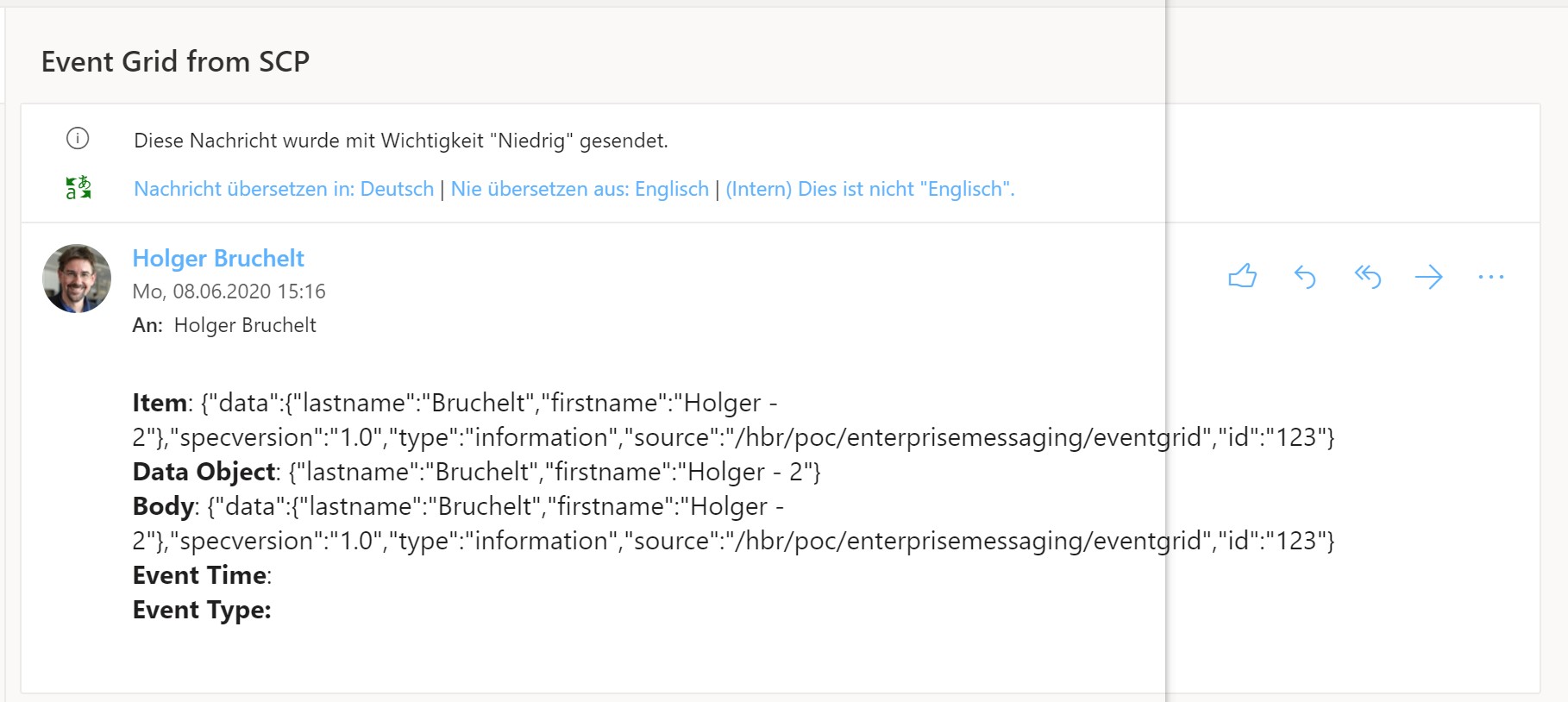
Task: Click the info icon beside the importance notice
Action: [x=78, y=138]
